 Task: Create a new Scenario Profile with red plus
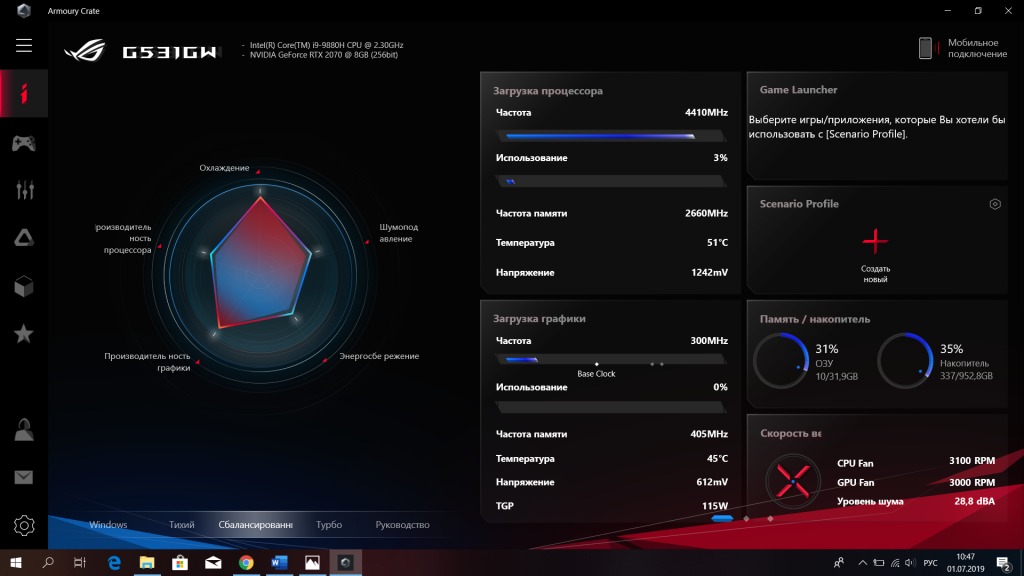[875, 241]
